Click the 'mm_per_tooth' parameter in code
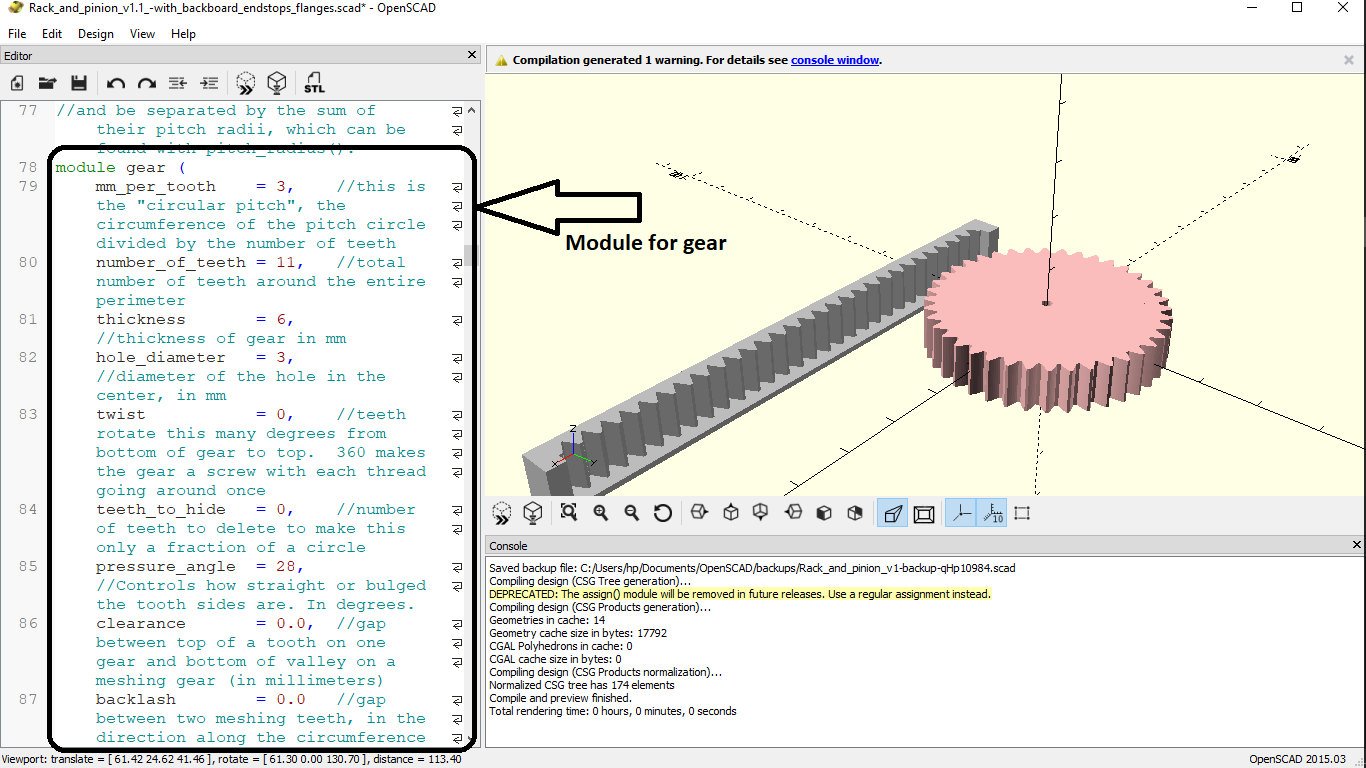 pyautogui.click(x=156, y=186)
